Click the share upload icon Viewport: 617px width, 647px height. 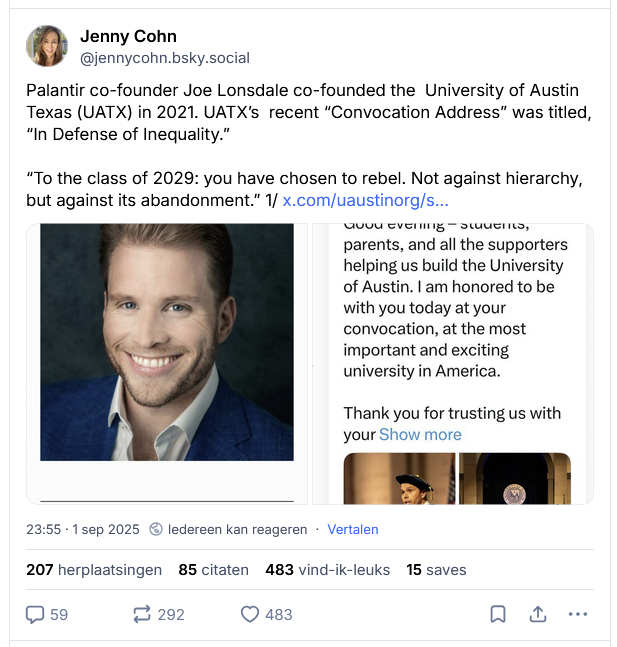click(537, 614)
